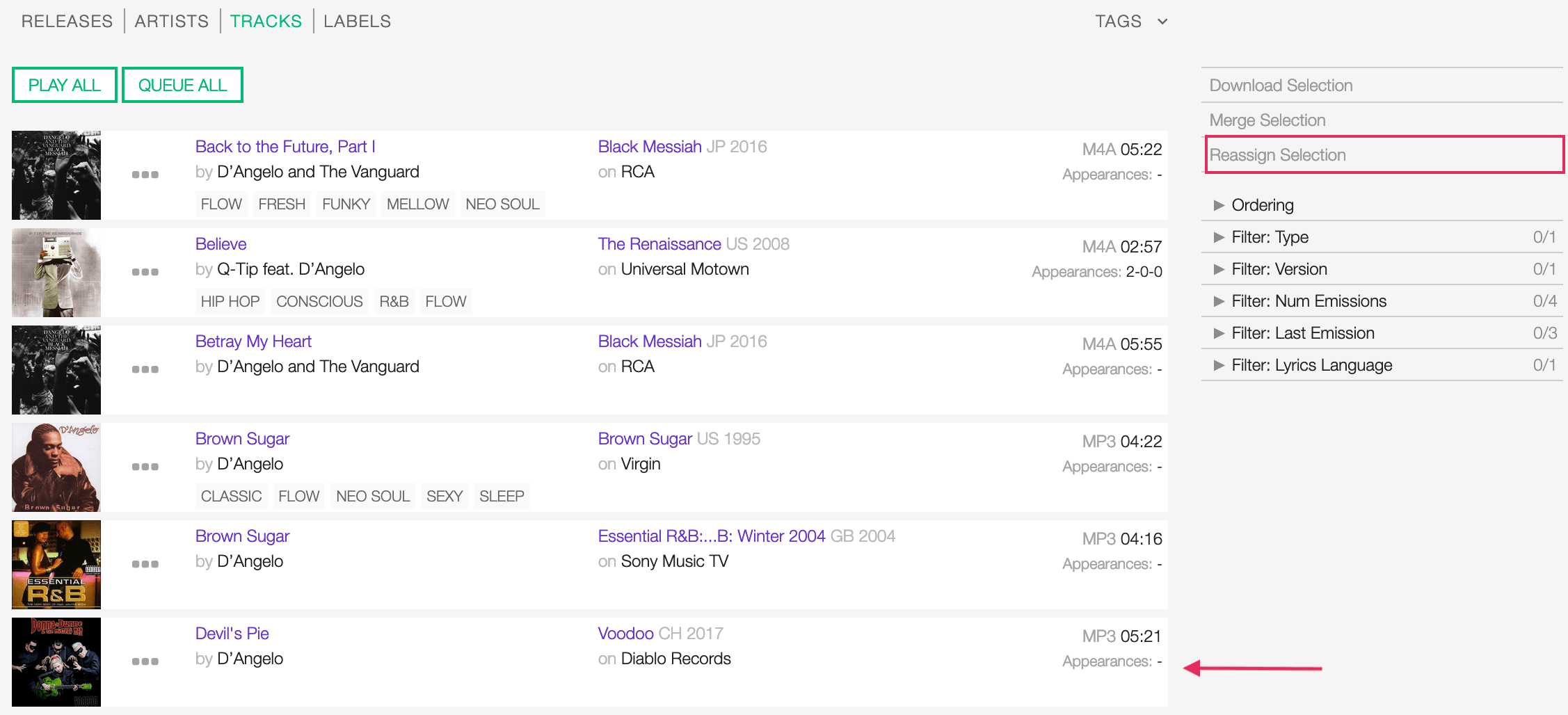Open Brown Sugar track by Virgin release
This screenshot has height=715, width=1568.
click(242, 439)
